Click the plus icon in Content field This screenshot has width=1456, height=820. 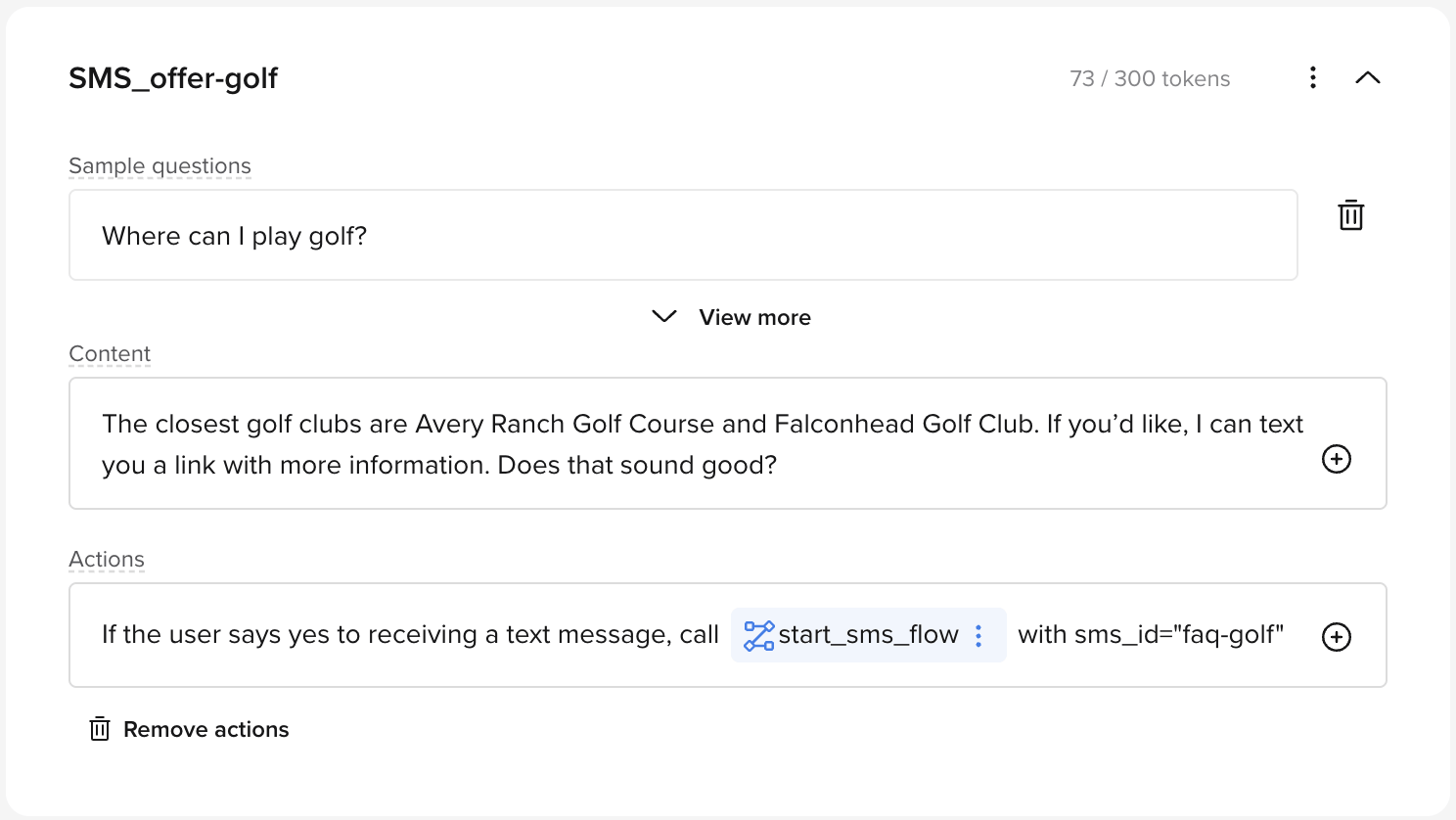coord(1337,459)
